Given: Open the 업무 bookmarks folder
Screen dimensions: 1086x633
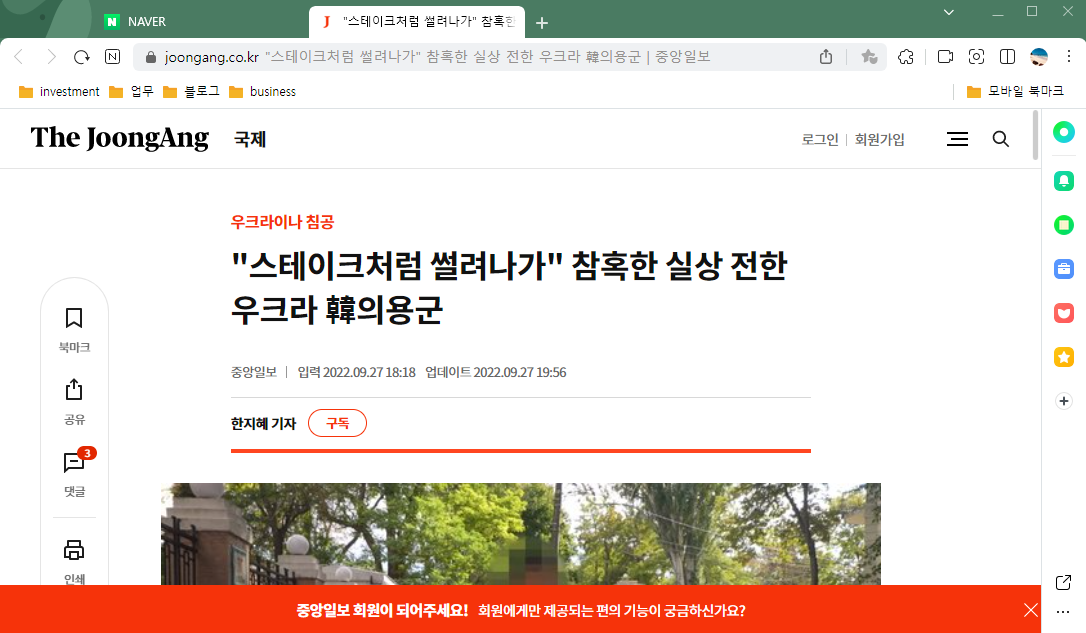Looking at the screenshot, I should [132, 91].
